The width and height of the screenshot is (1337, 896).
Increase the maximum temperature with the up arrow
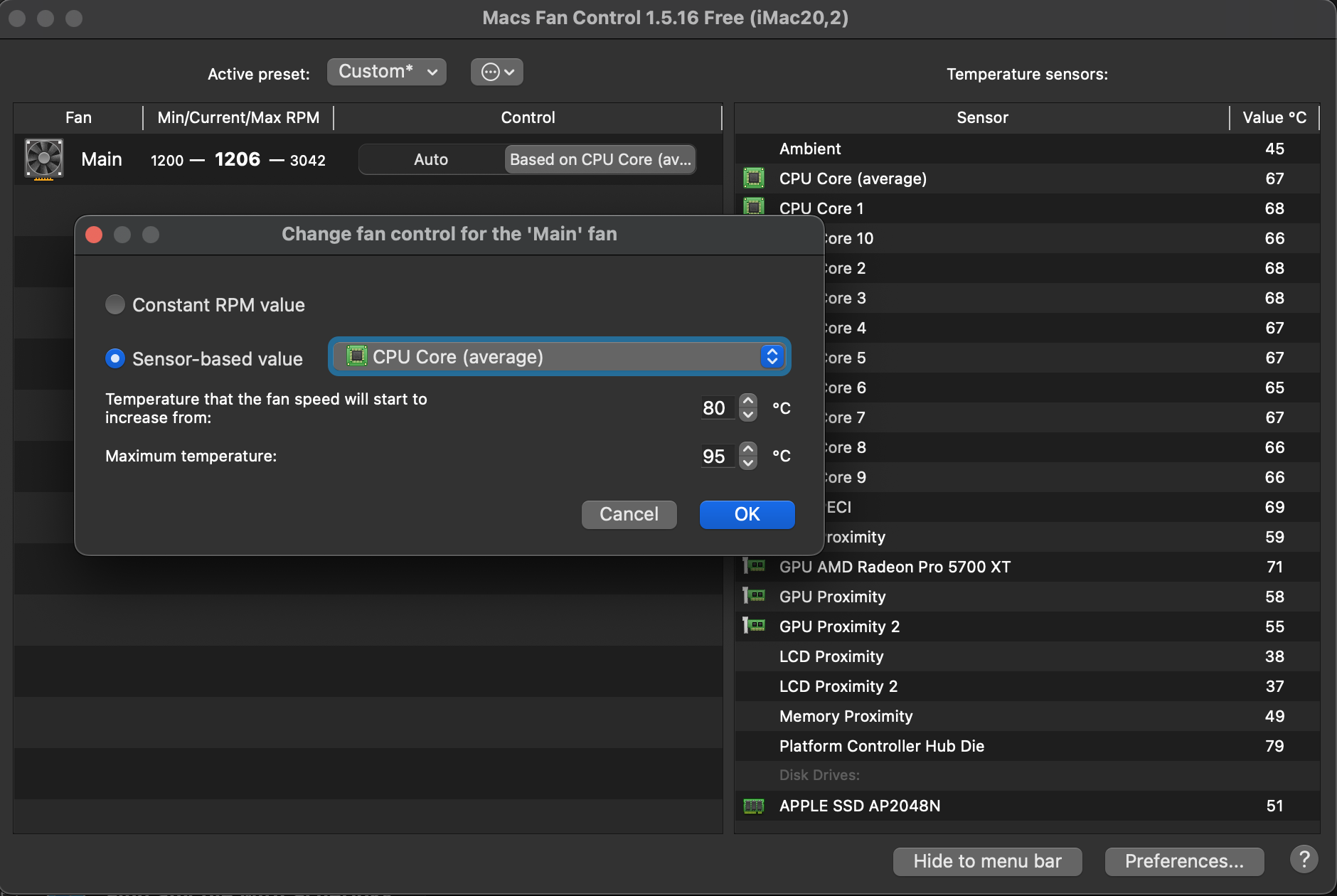pos(748,449)
